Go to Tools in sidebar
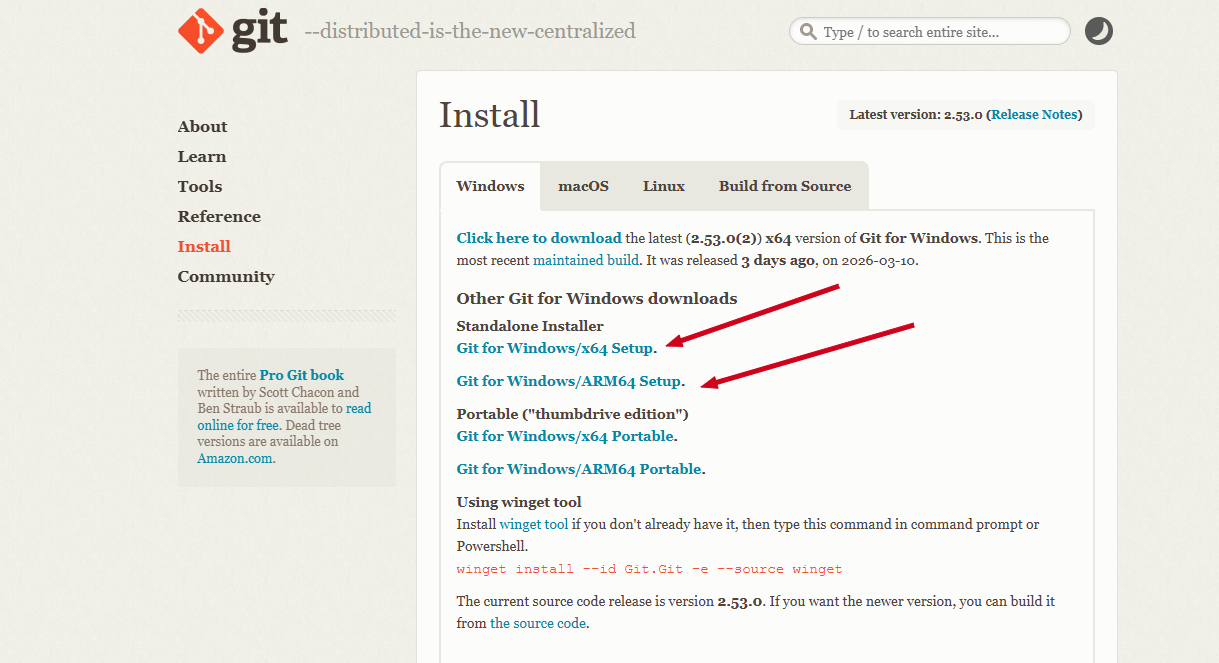 pyautogui.click(x=200, y=187)
